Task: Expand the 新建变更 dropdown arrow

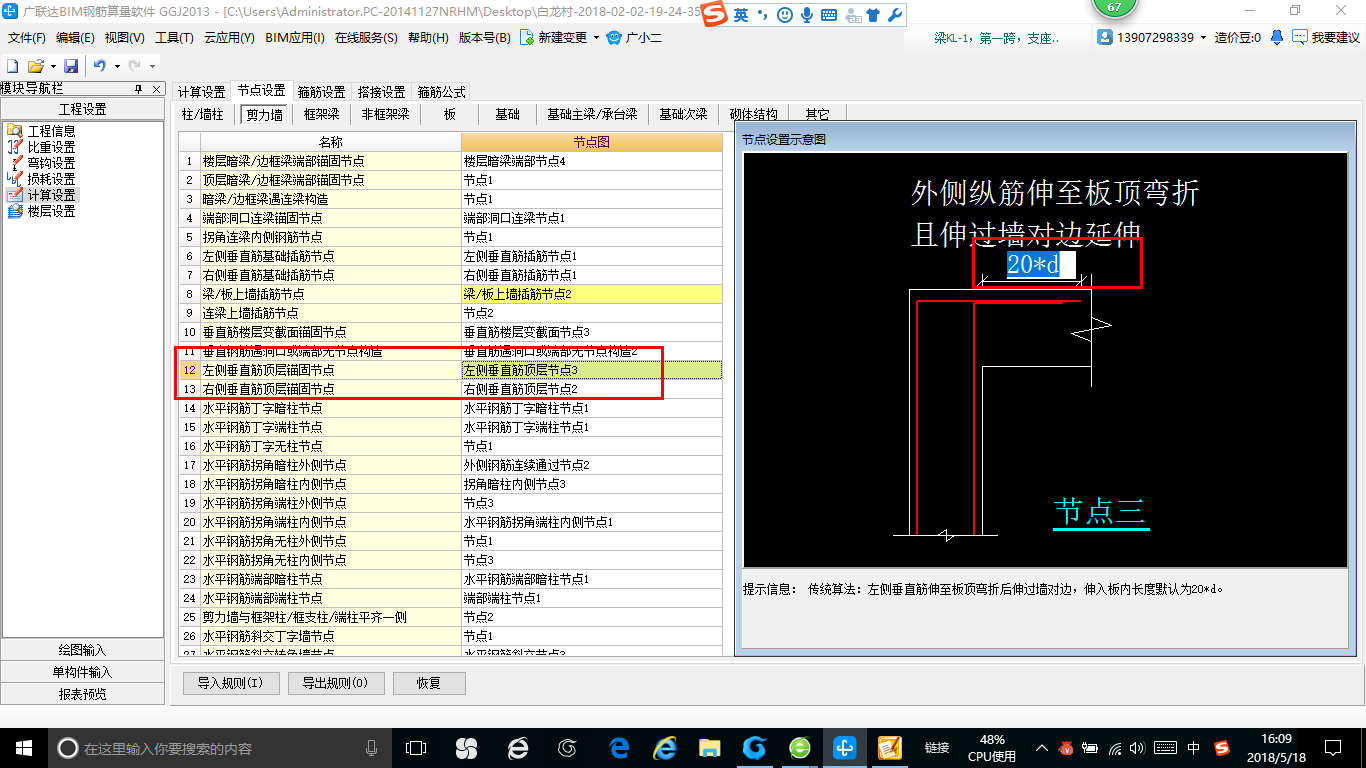Action: 597,38
